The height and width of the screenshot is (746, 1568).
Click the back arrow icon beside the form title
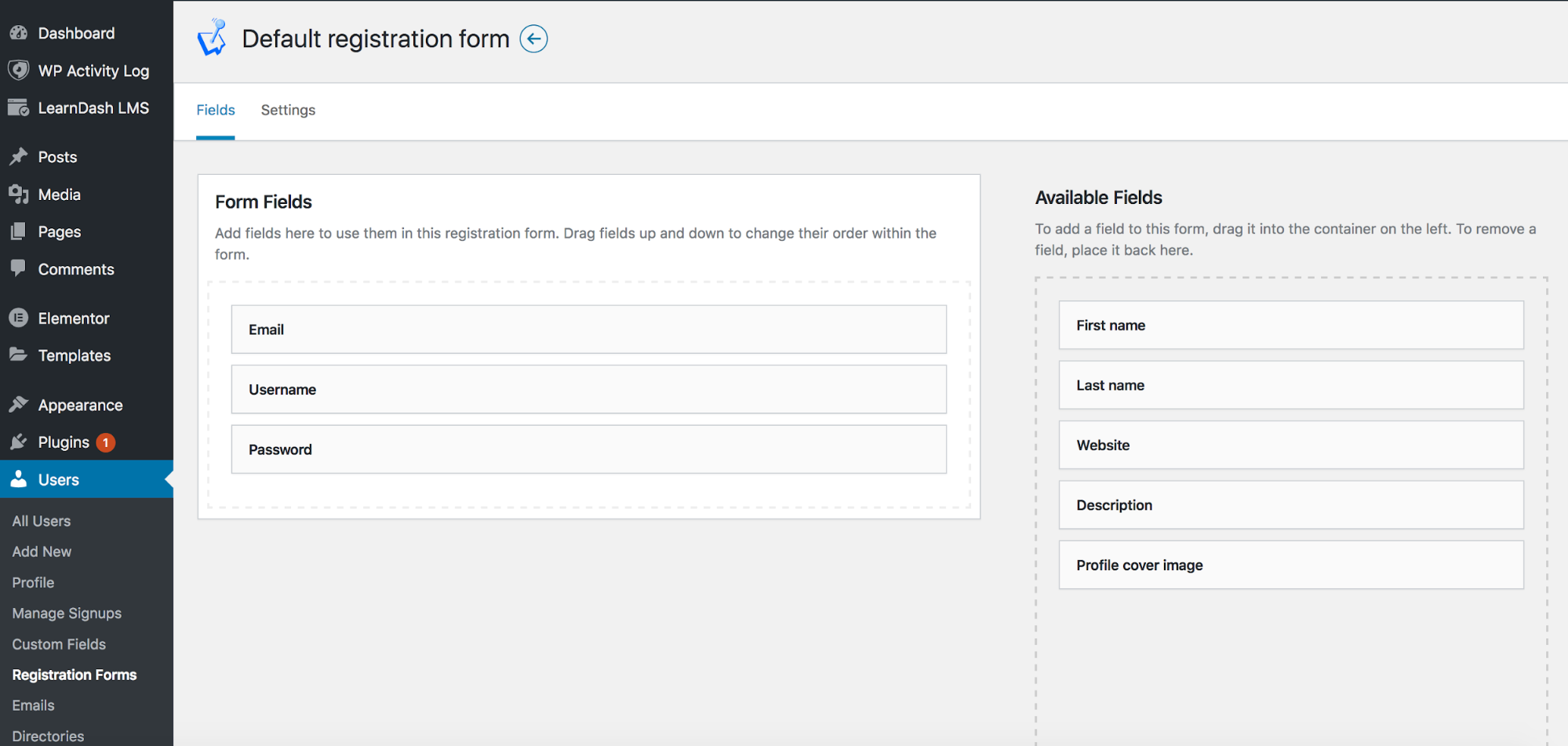[533, 38]
